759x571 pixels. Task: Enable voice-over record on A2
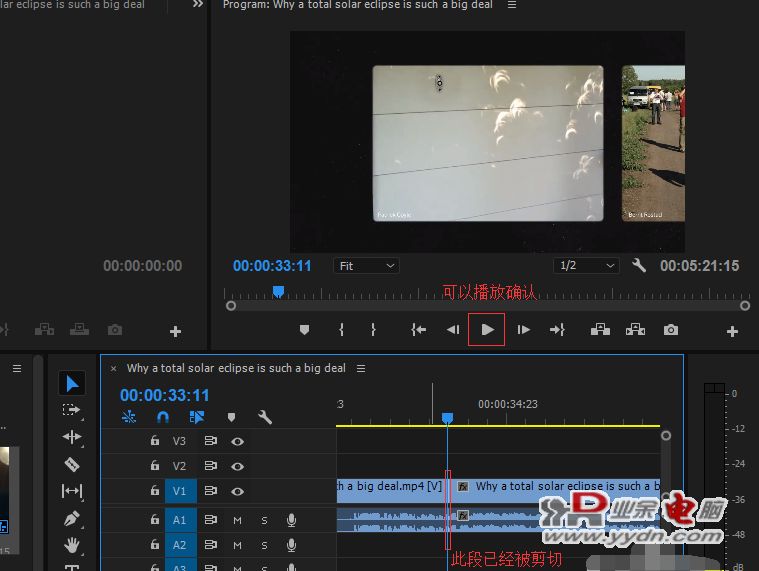click(291, 545)
